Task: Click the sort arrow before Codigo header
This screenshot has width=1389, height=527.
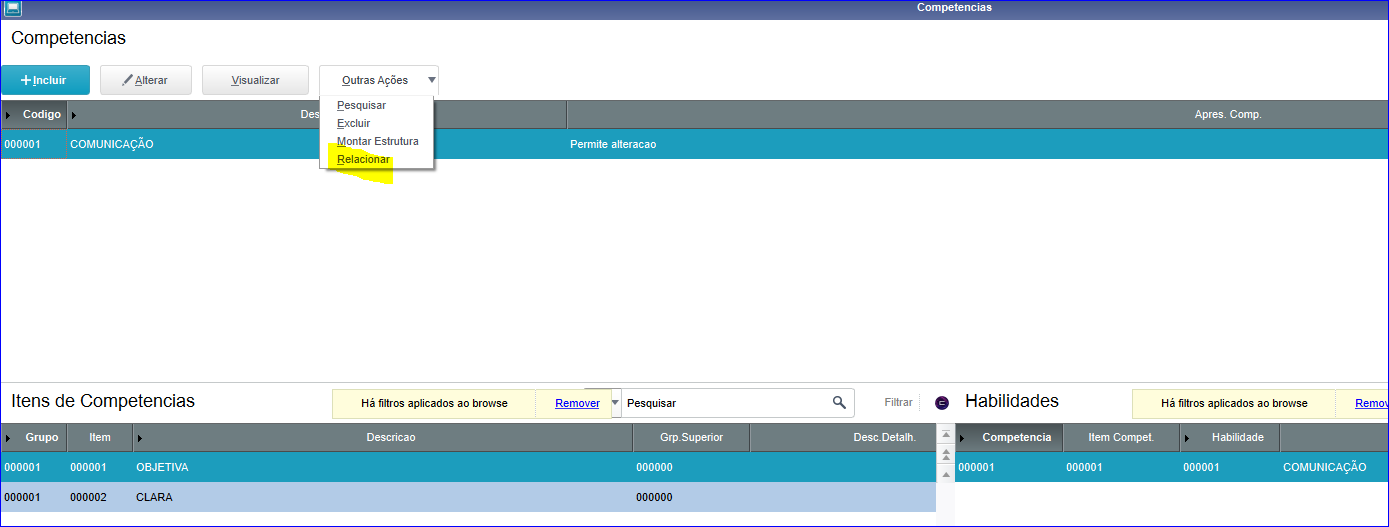Action: tap(8, 115)
